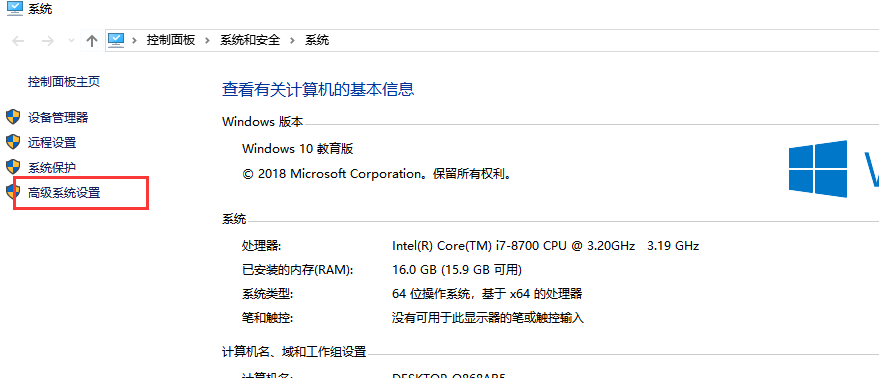Click Windows 10 教育版 text
The image size is (879, 378).
(x=298, y=149)
